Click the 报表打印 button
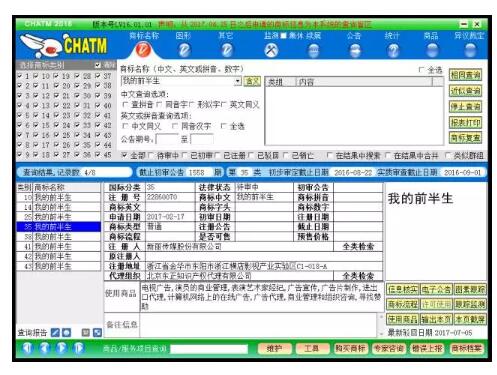The image size is (497, 375). (465, 122)
